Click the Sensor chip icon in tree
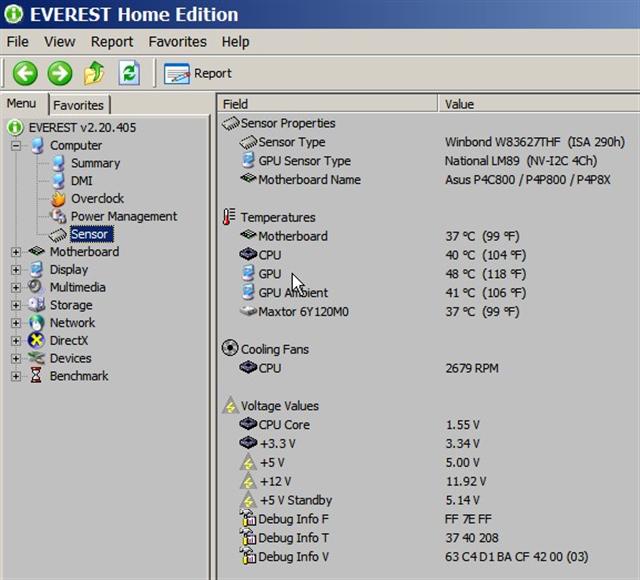This screenshot has height=580, width=640. point(58,234)
